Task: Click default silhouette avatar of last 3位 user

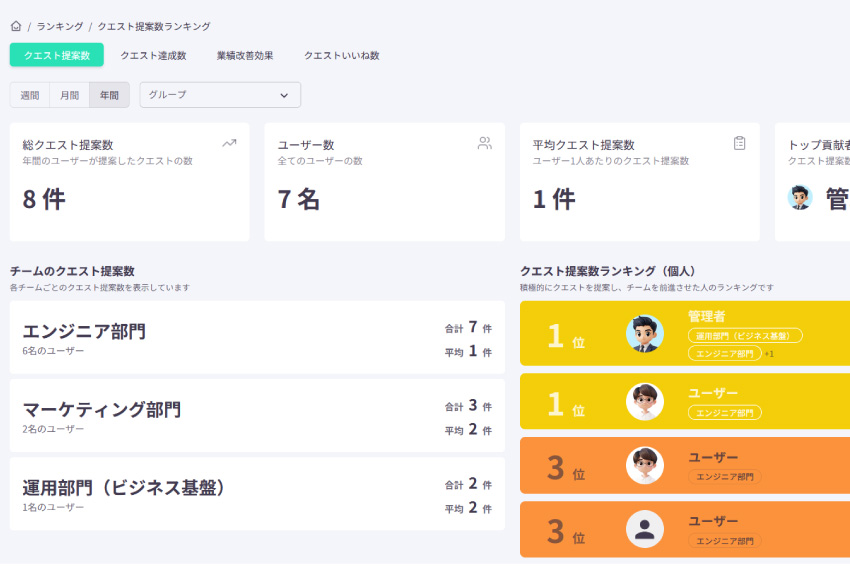Action: (x=645, y=529)
